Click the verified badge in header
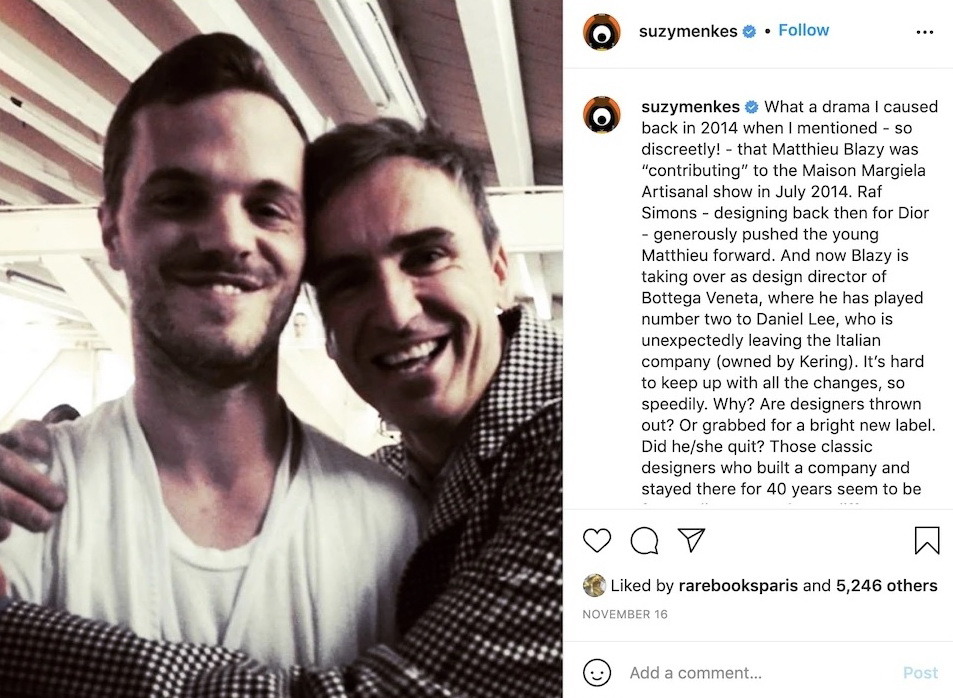The height and width of the screenshot is (698, 953). [750, 32]
